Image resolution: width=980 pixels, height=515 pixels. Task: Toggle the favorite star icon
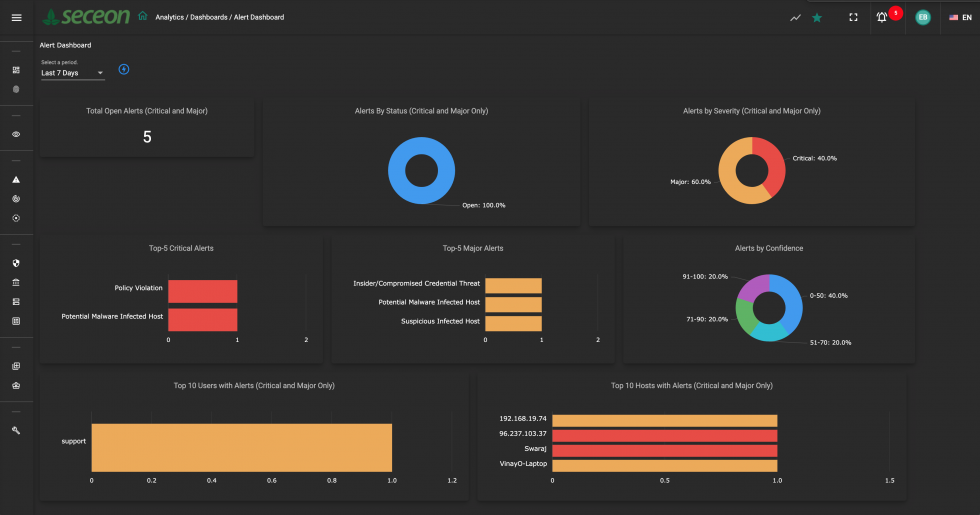(x=817, y=17)
